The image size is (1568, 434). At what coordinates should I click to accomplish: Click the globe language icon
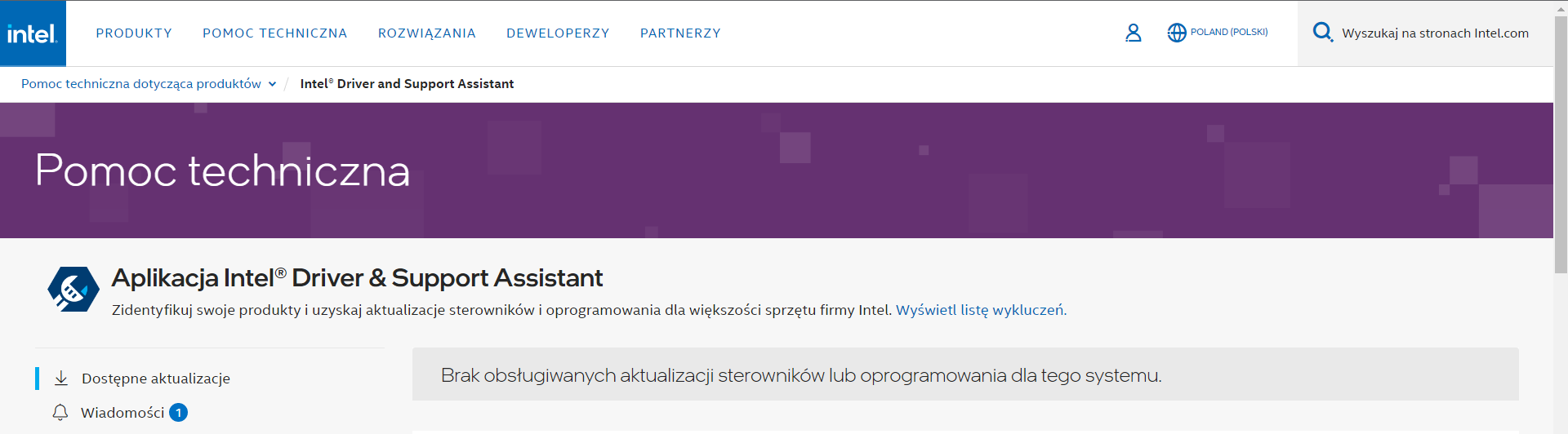pyautogui.click(x=1176, y=33)
